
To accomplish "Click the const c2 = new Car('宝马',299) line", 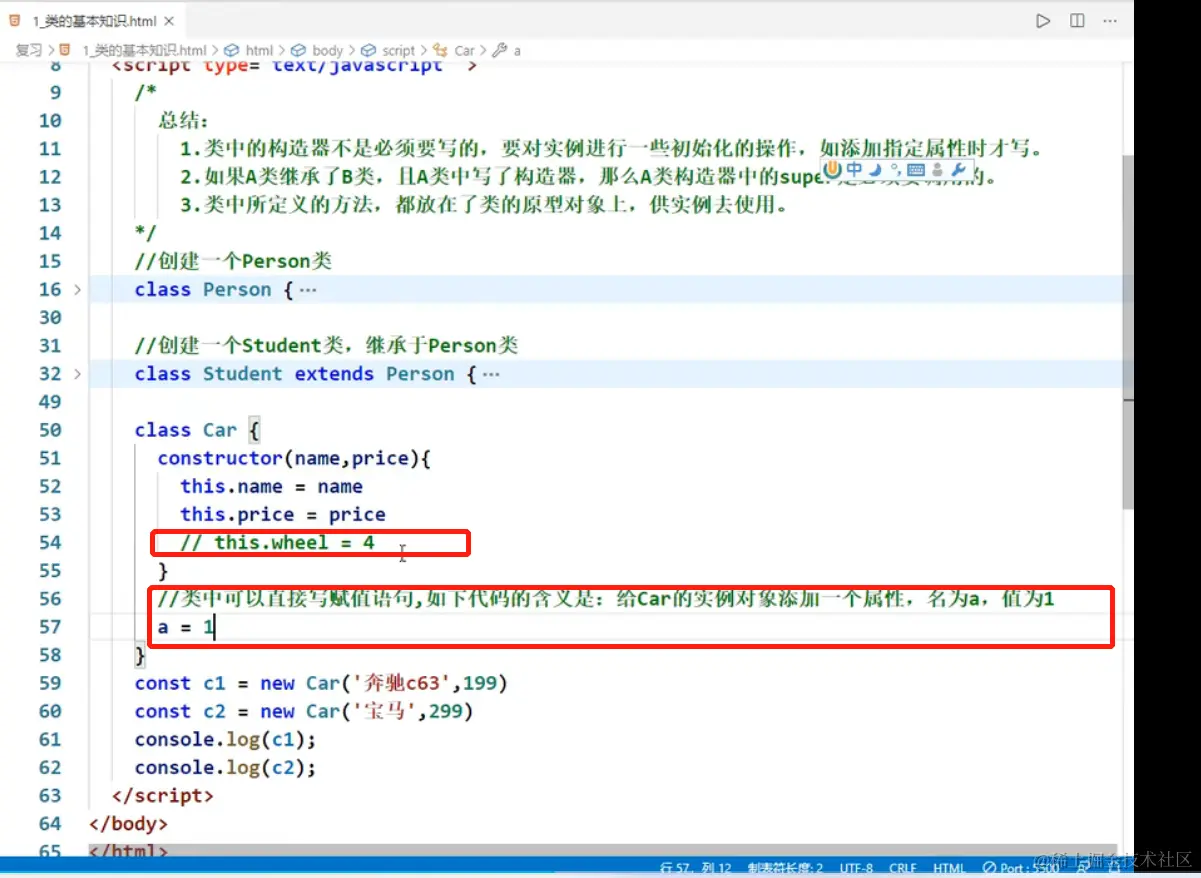I will [304, 711].
